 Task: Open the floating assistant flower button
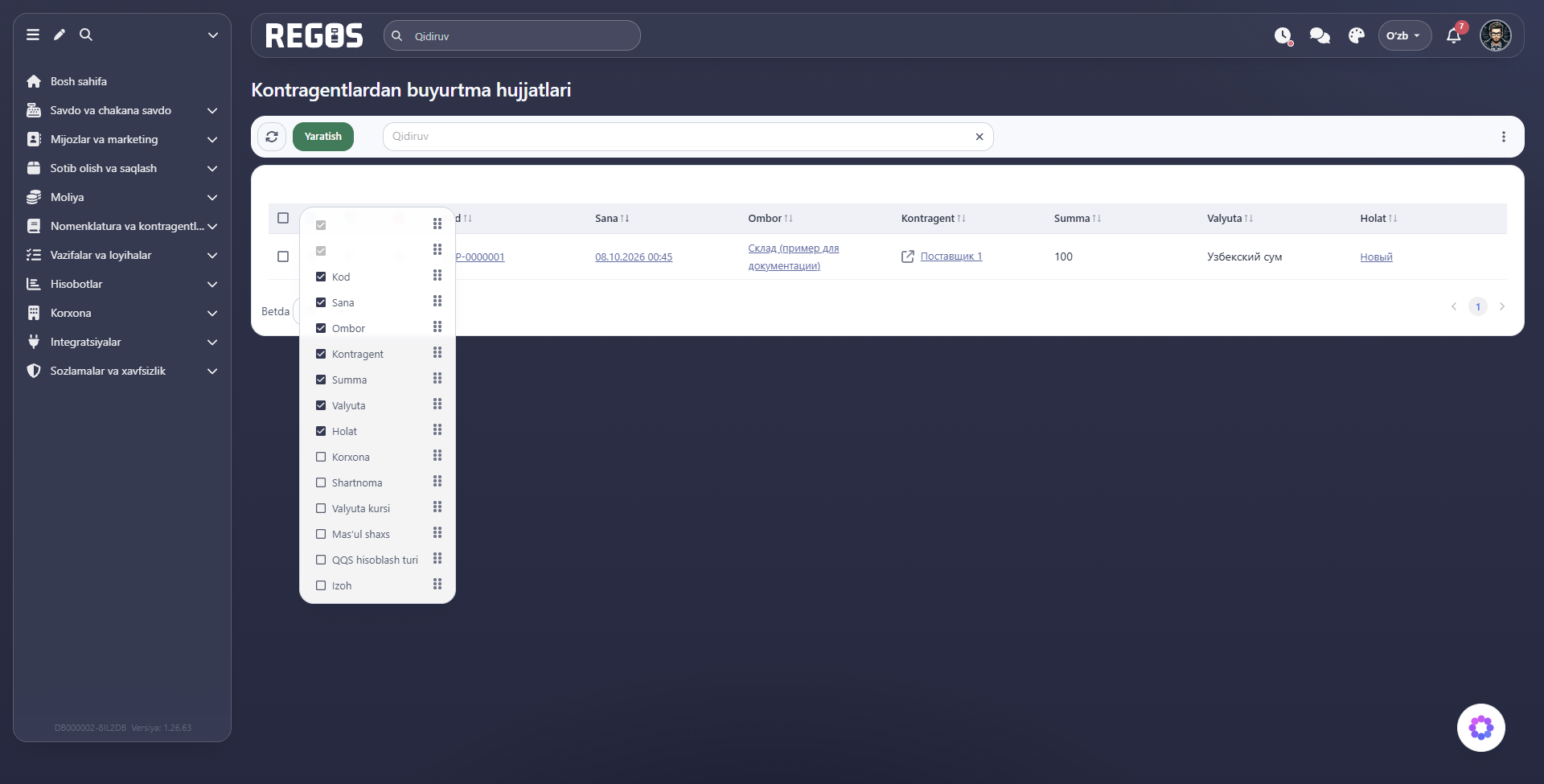1481,728
